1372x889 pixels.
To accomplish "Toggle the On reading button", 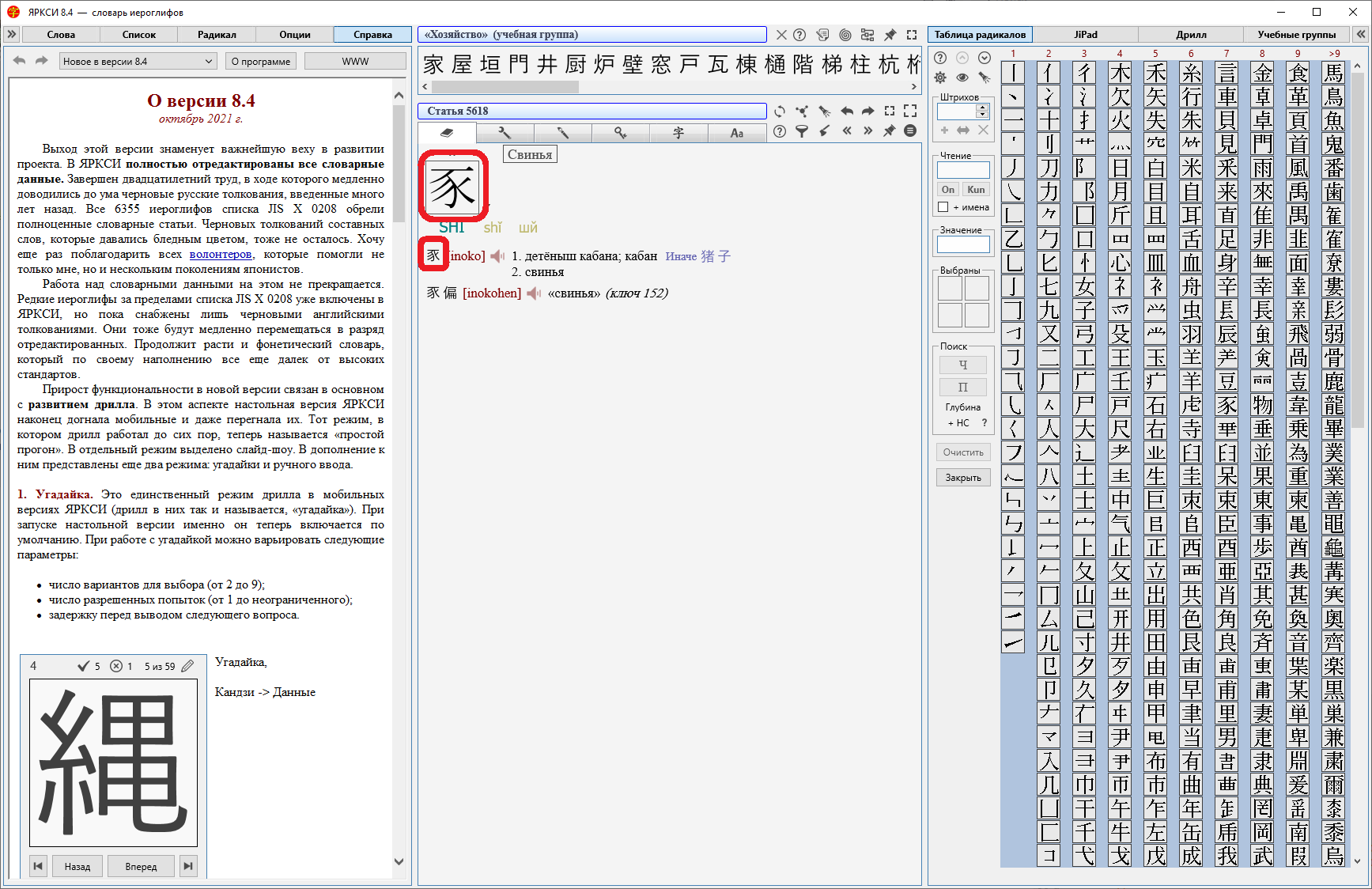I will (x=948, y=190).
